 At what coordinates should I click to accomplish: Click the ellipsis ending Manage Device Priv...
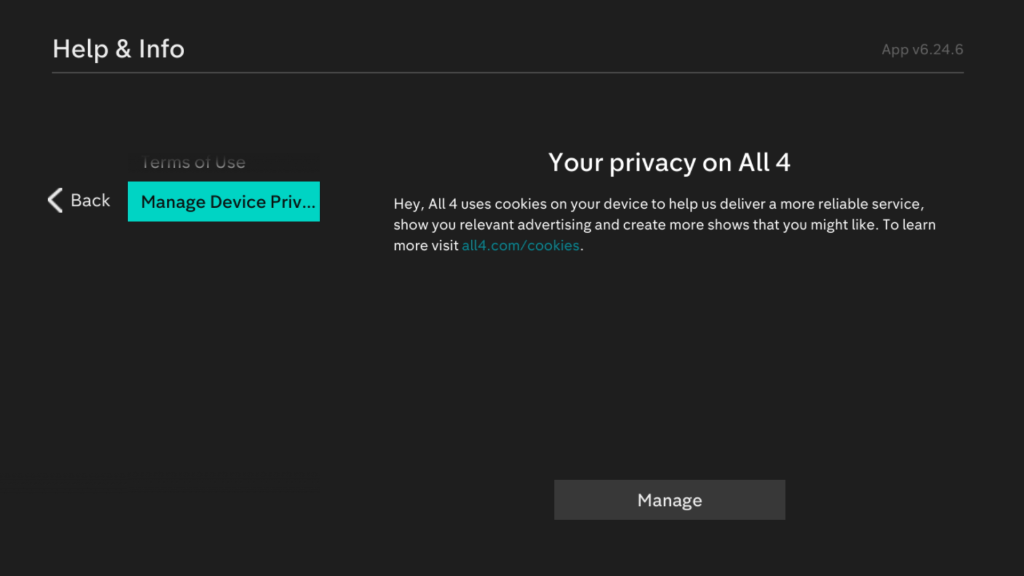tap(308, 202)
